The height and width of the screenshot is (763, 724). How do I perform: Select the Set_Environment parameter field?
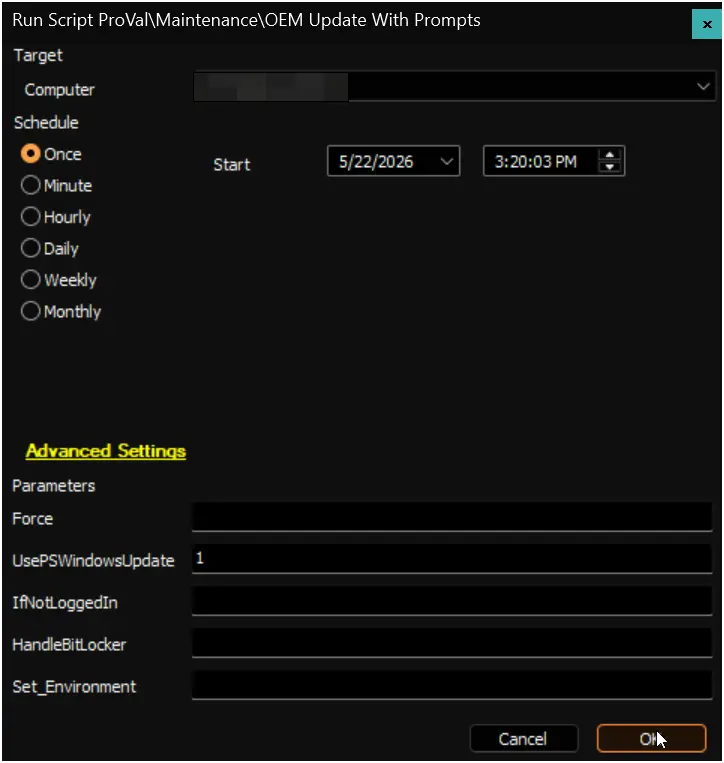tap(452, 685)
